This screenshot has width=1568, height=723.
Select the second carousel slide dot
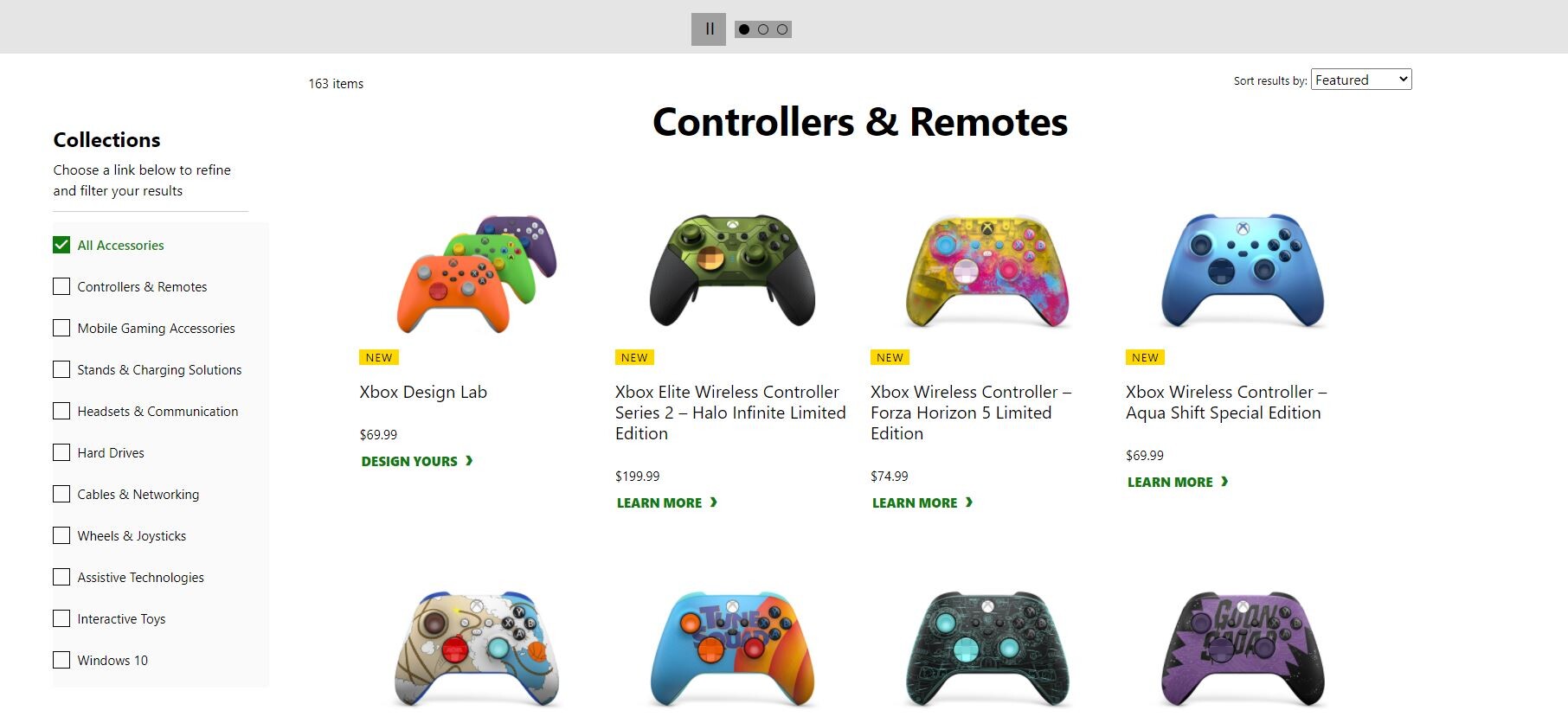tap(763, 29)
